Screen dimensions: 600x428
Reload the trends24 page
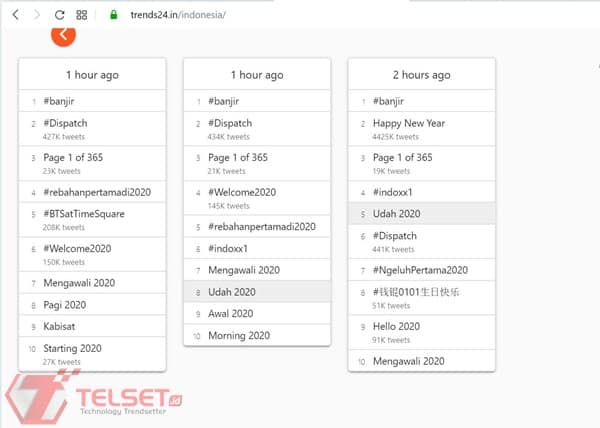[59, 15]
